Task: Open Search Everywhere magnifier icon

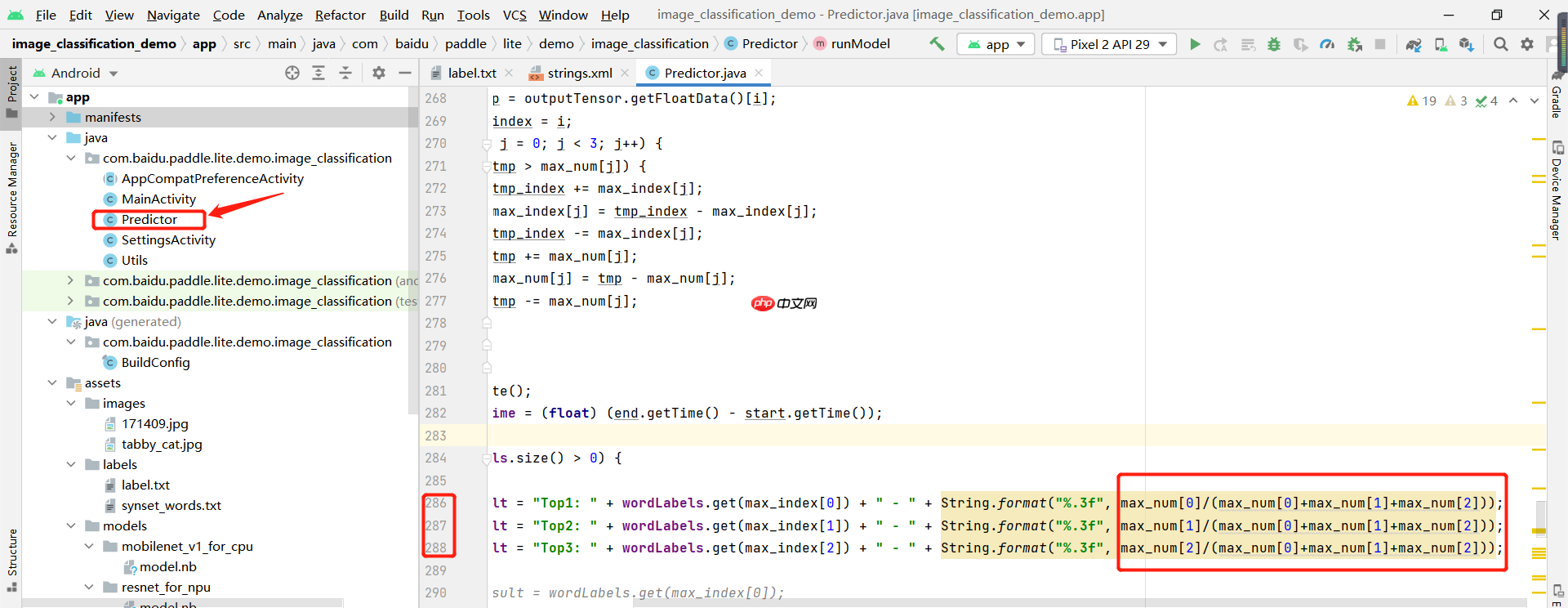Action: point(1500,44)
